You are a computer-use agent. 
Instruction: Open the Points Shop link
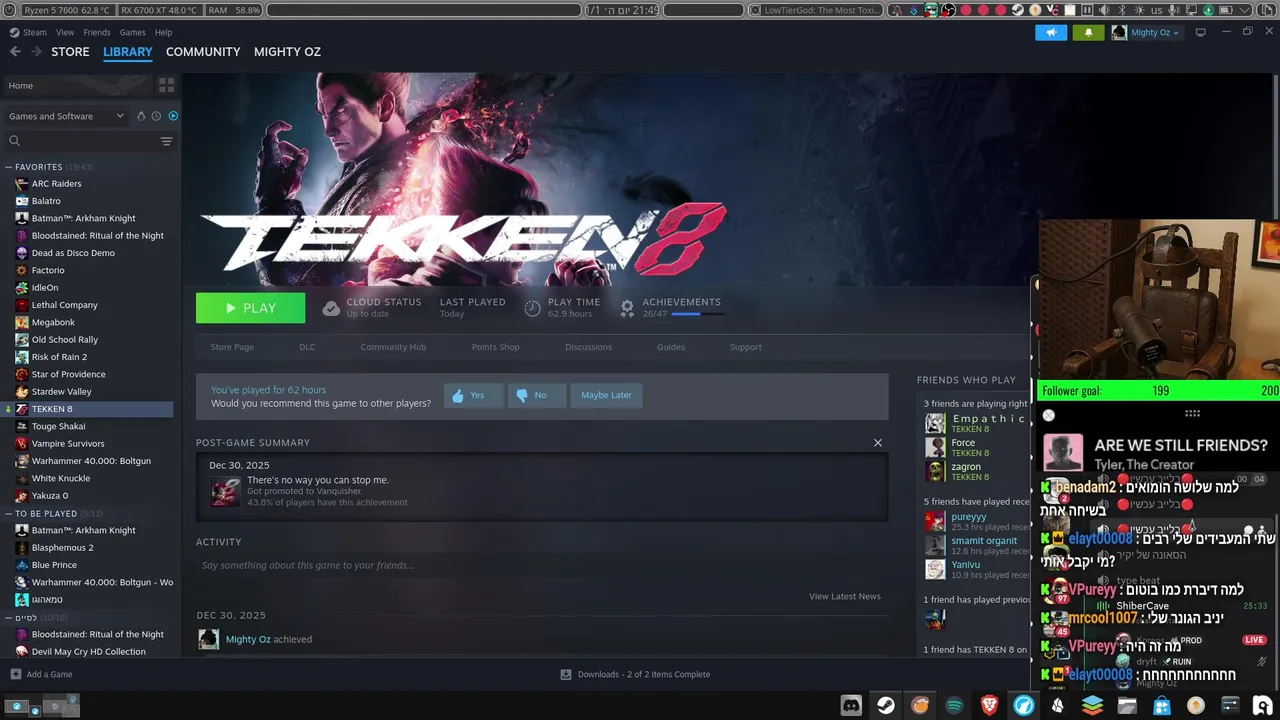[x=496, y=347]
